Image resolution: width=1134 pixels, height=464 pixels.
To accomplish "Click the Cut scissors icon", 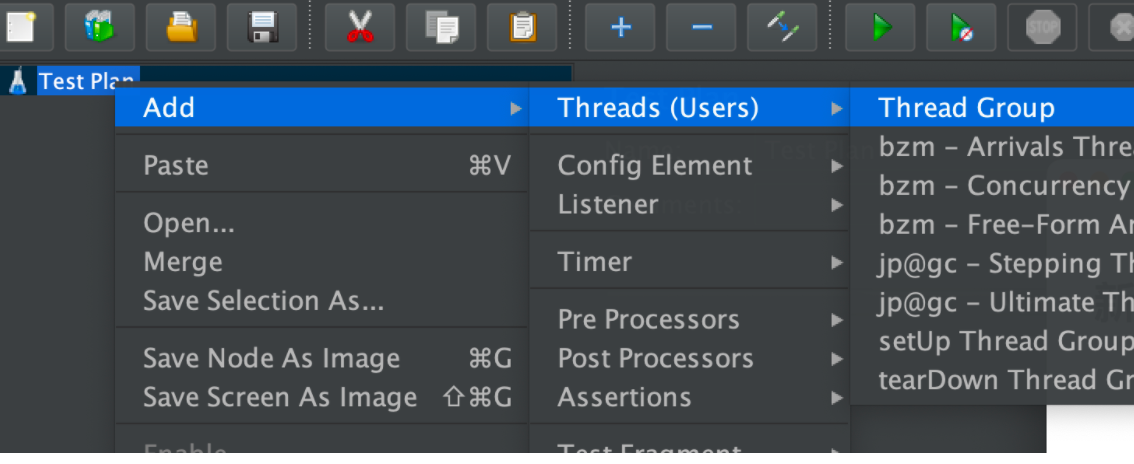I will 359,26.
